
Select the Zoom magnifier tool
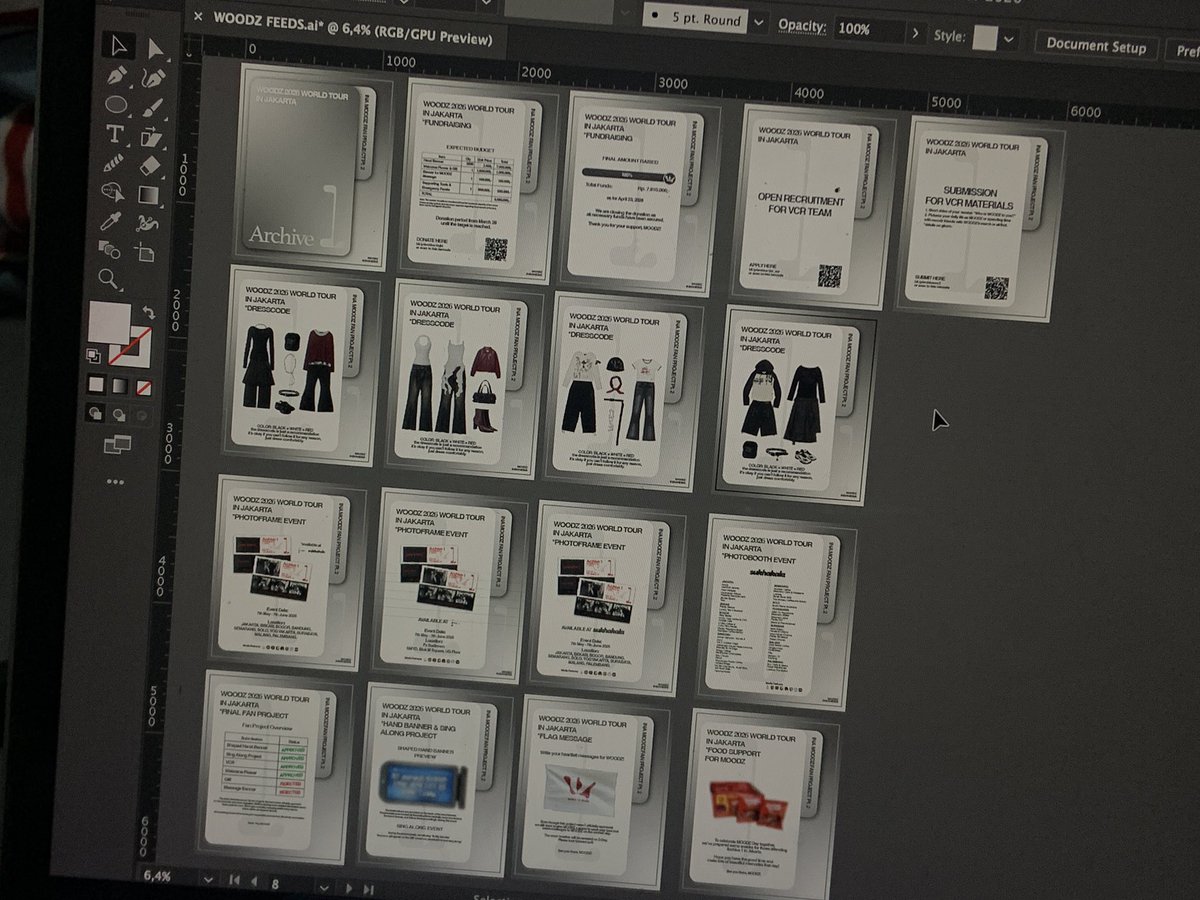tap(109, 279)
